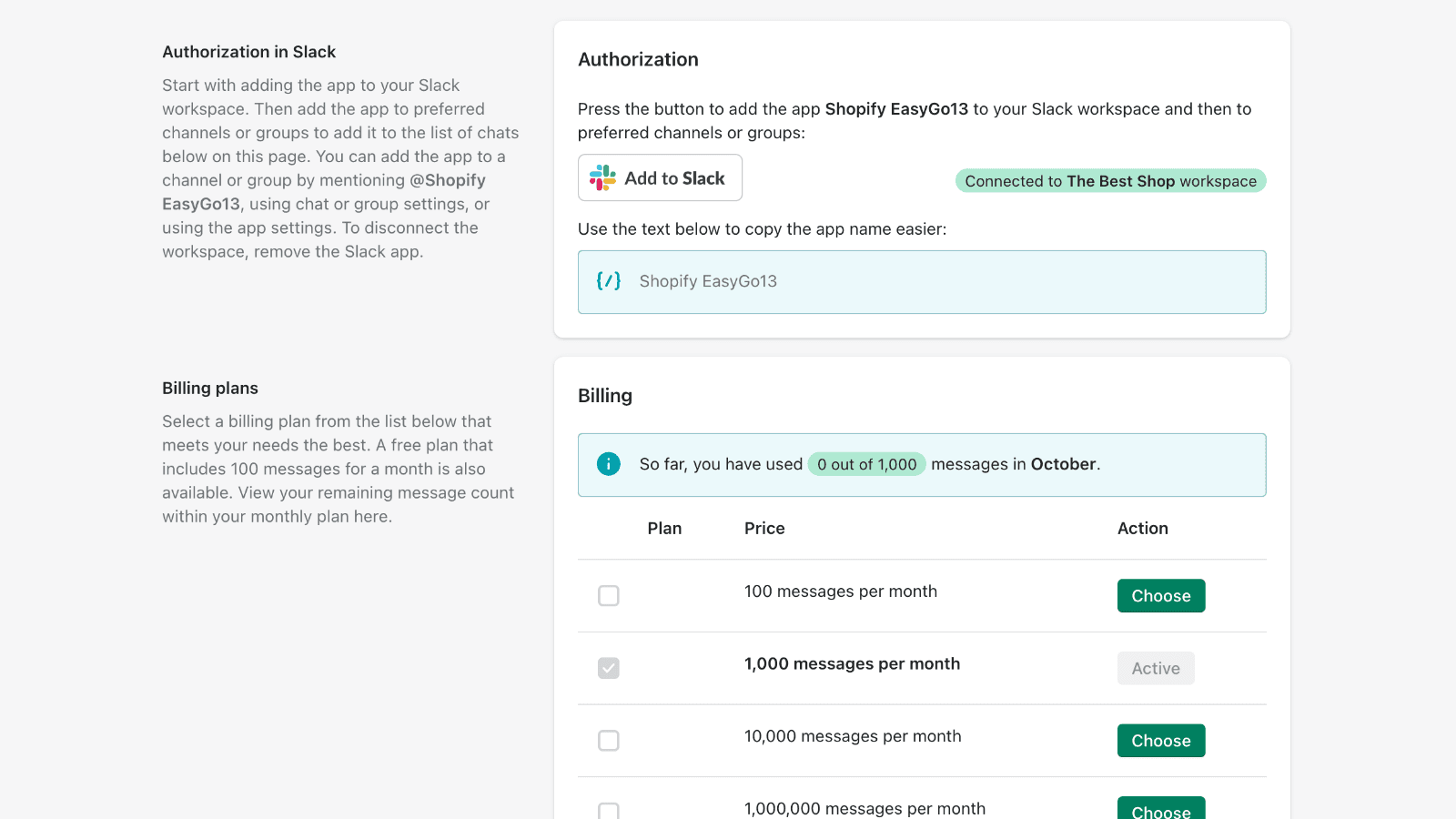Screen dimensions: 1456x819
Task: Click the Action column header
Action: (x=1142, y=528)
